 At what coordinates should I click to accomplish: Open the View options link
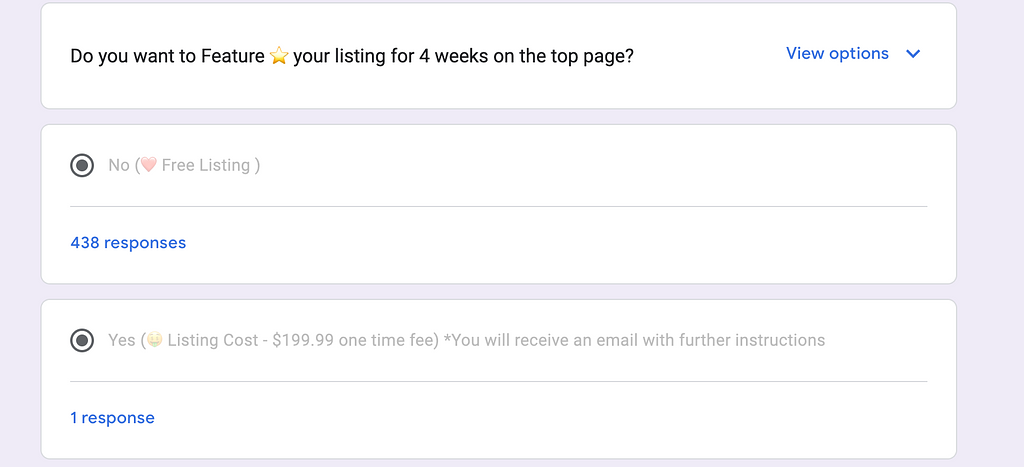[x=837, y=54]
